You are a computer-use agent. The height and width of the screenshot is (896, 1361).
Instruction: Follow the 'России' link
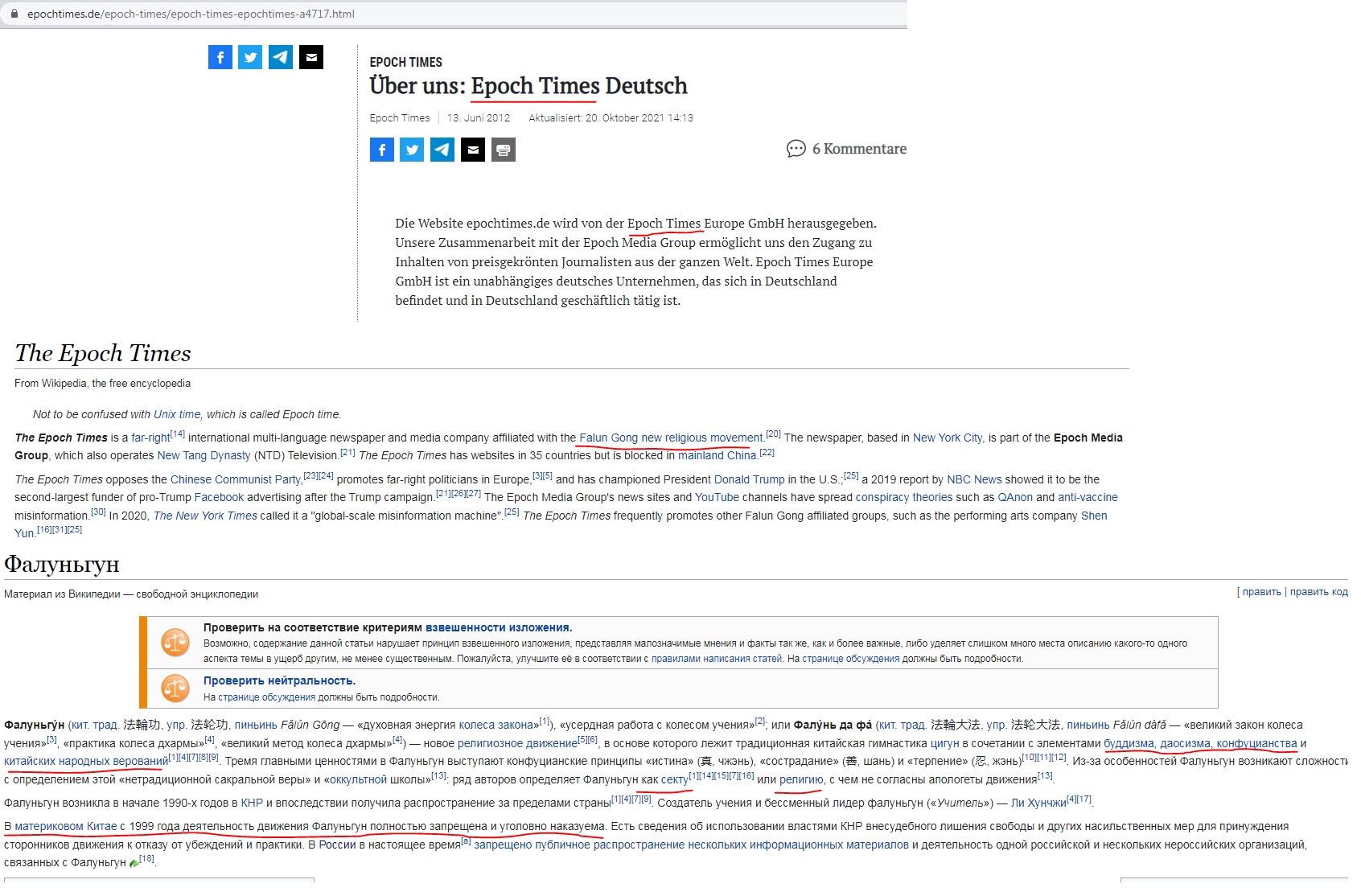coord(337,845)
